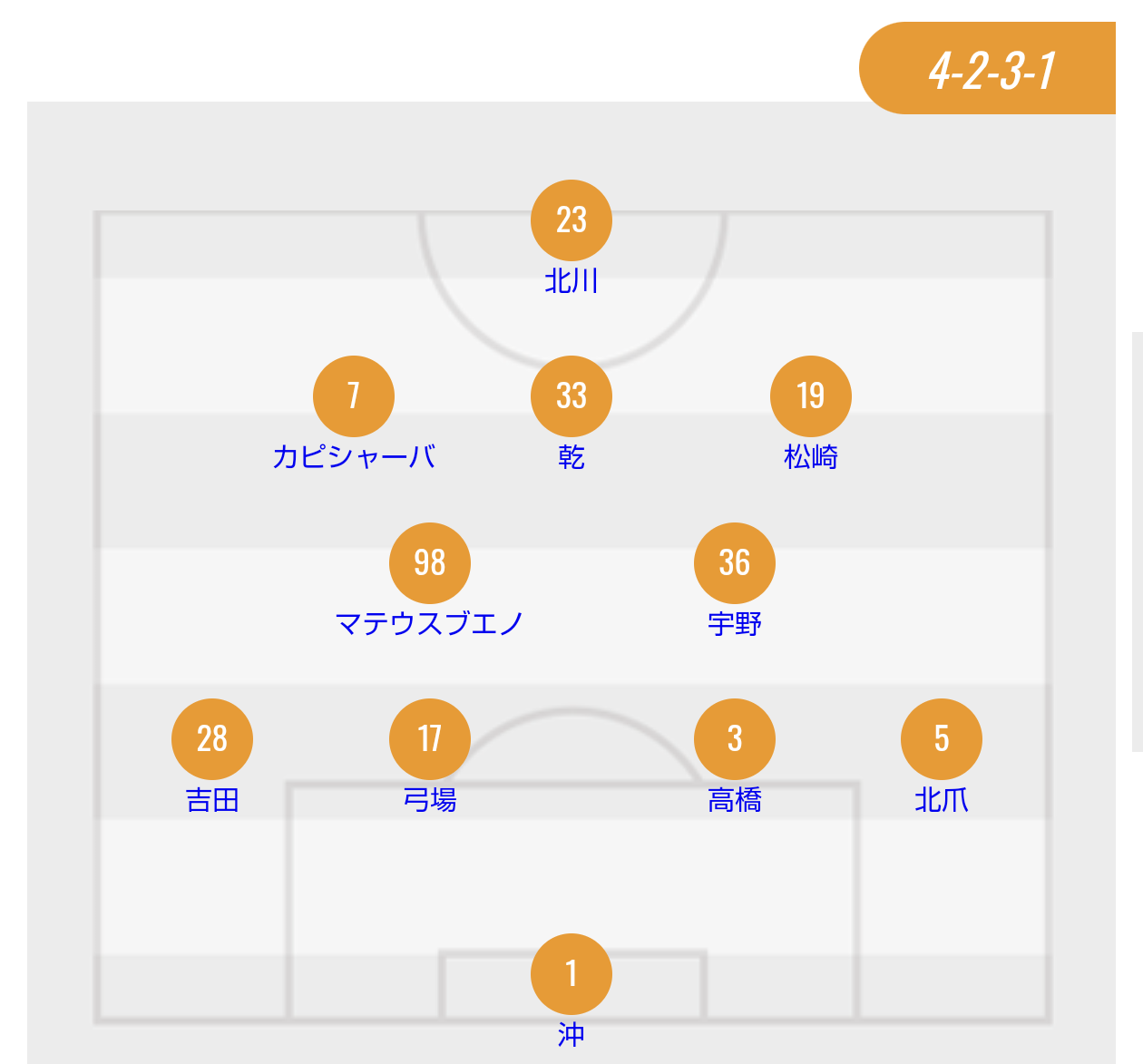This screenshot has width=1143, height=1064.
Task: Open the 沖 goalkeeper link
Action: (x=571, y=1034)
